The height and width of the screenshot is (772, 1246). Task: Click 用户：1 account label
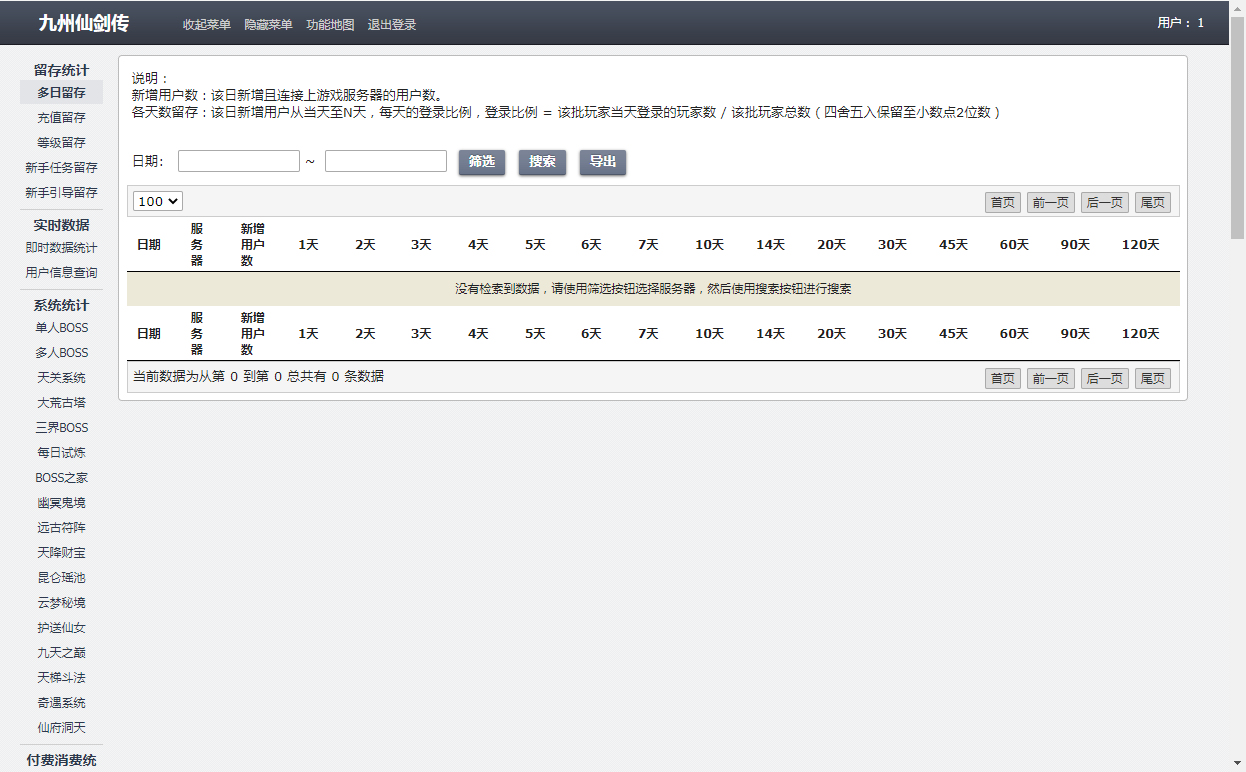point(1180,23)
